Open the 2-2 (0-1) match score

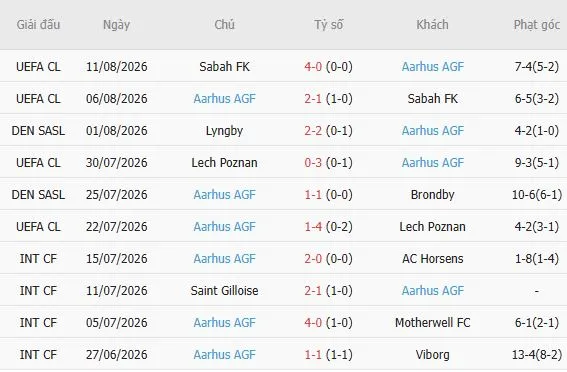pos(328,131)
